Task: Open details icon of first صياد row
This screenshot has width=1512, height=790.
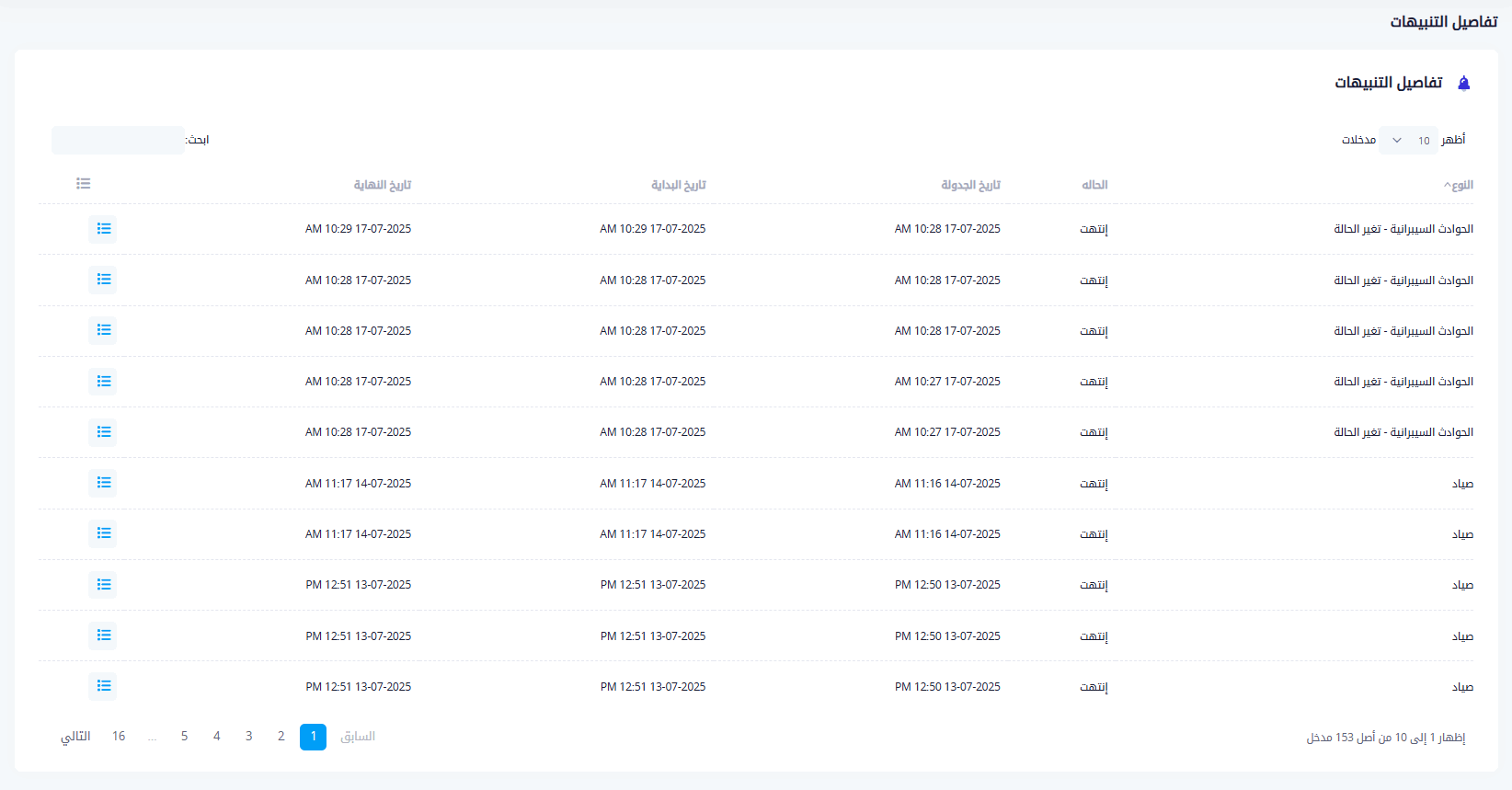Action: tap(103, 483)
